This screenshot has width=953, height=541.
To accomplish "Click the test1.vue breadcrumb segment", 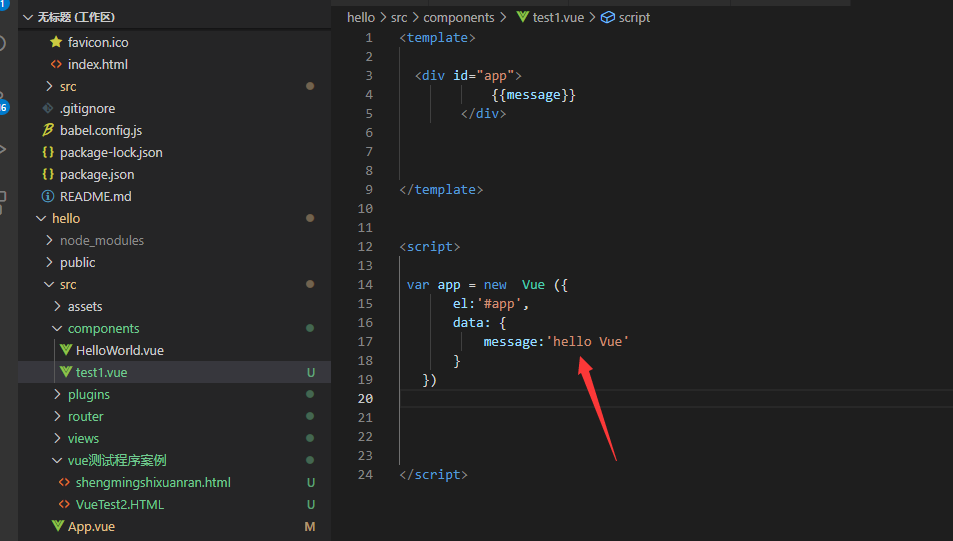I will pyautogui.click(x=559, y=18).
